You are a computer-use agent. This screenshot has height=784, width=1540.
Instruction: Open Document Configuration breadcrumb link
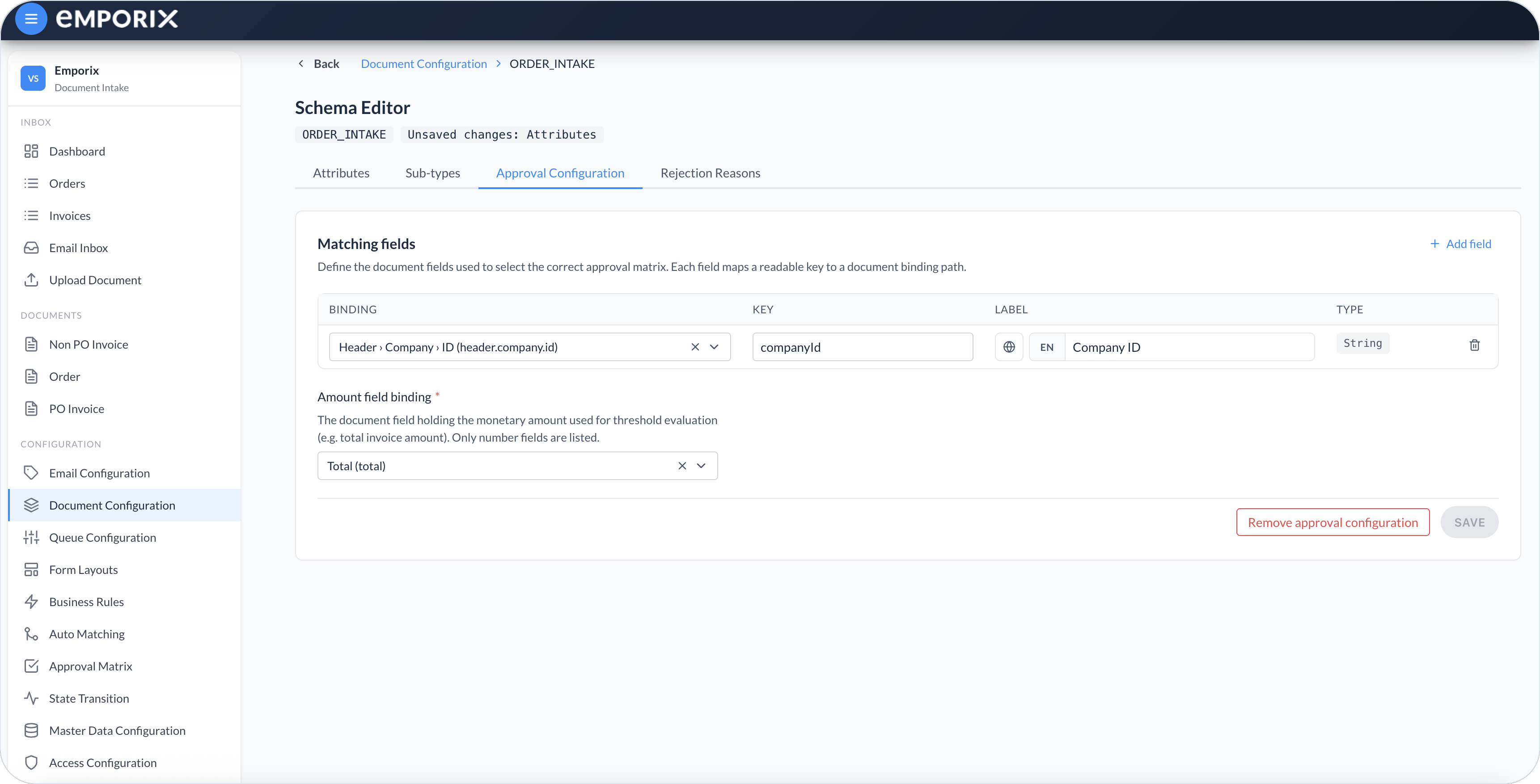pos(424,63)
